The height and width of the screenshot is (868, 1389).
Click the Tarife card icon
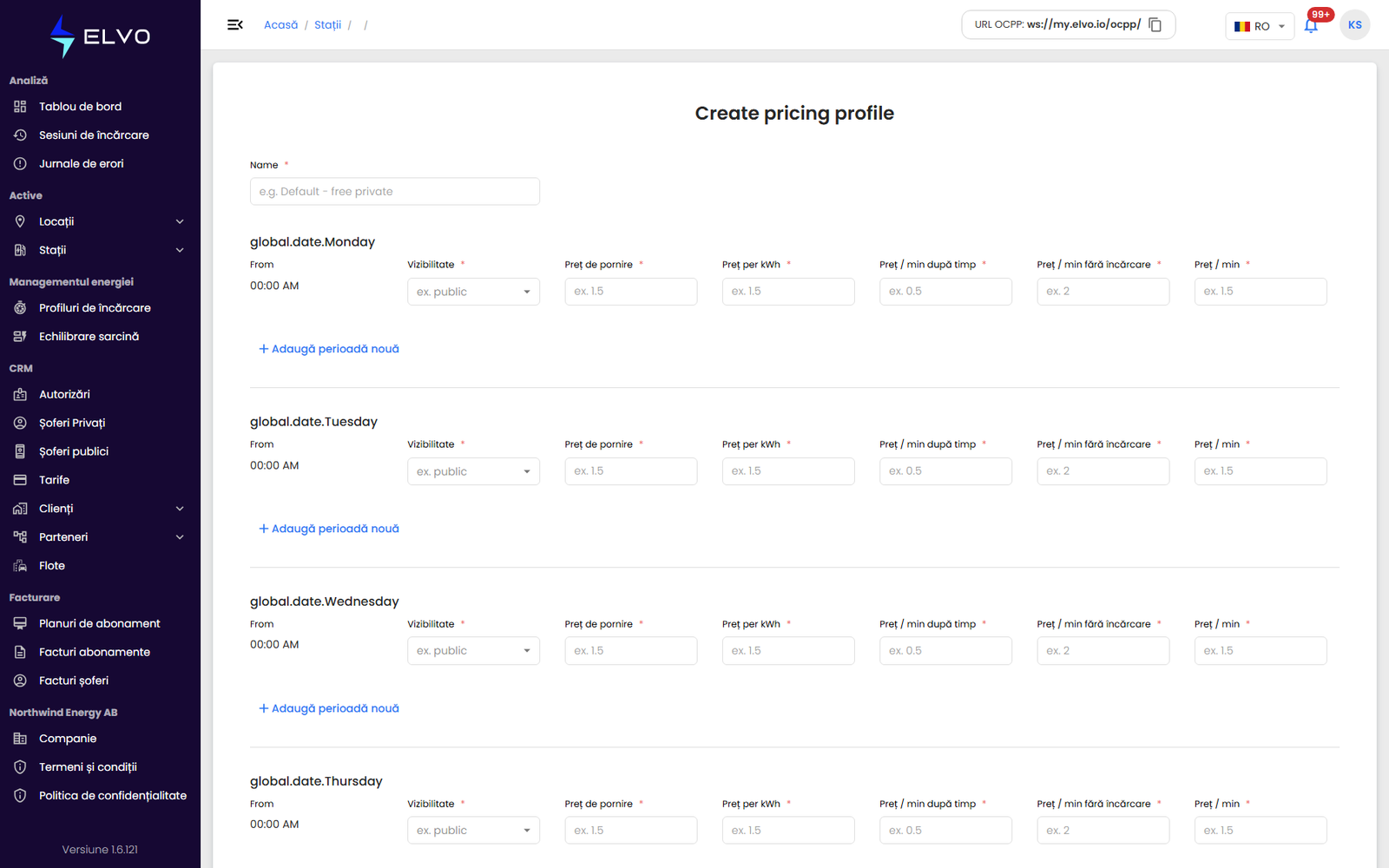coord(20,480)
